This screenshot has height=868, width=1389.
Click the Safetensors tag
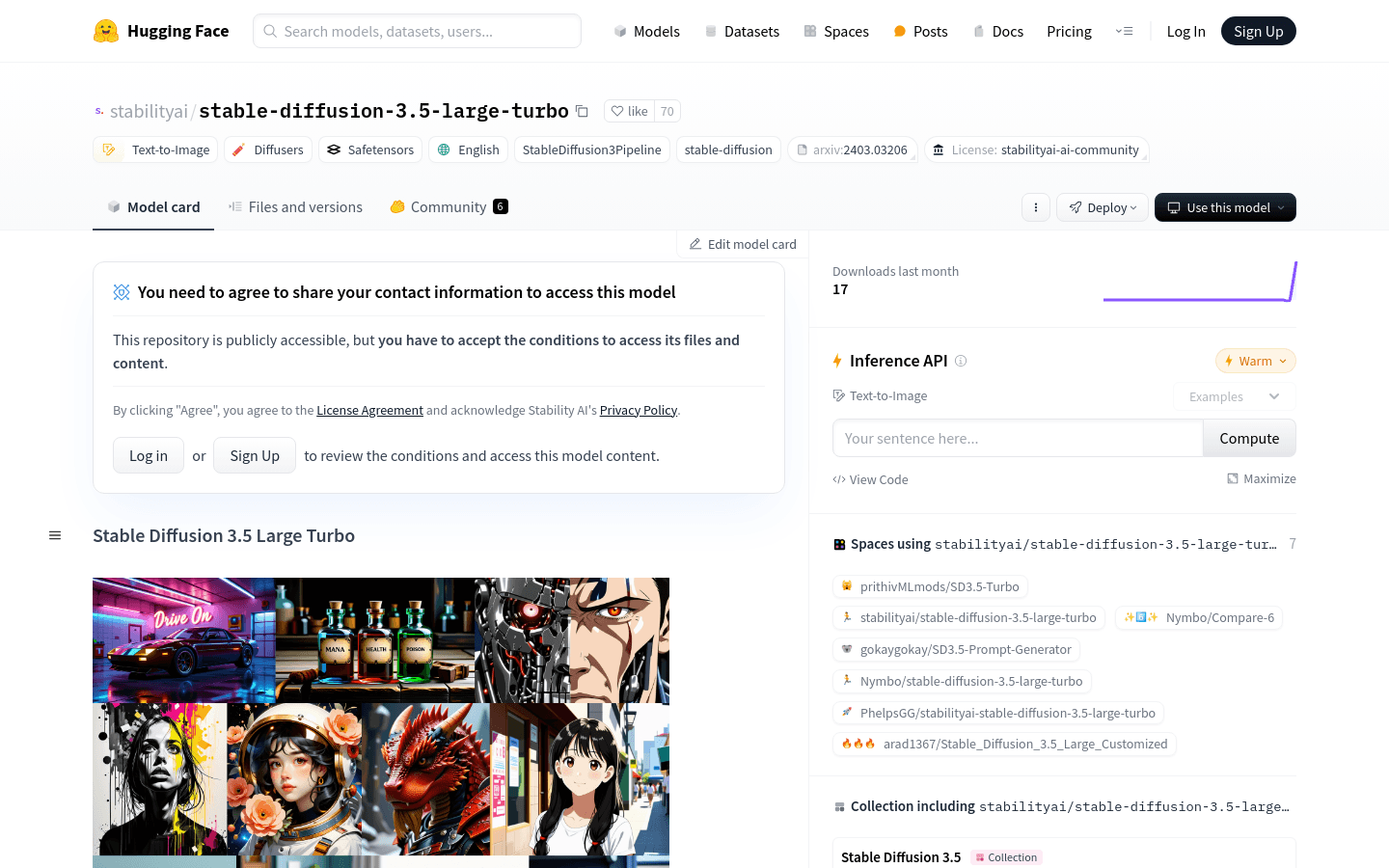[370, 149]
